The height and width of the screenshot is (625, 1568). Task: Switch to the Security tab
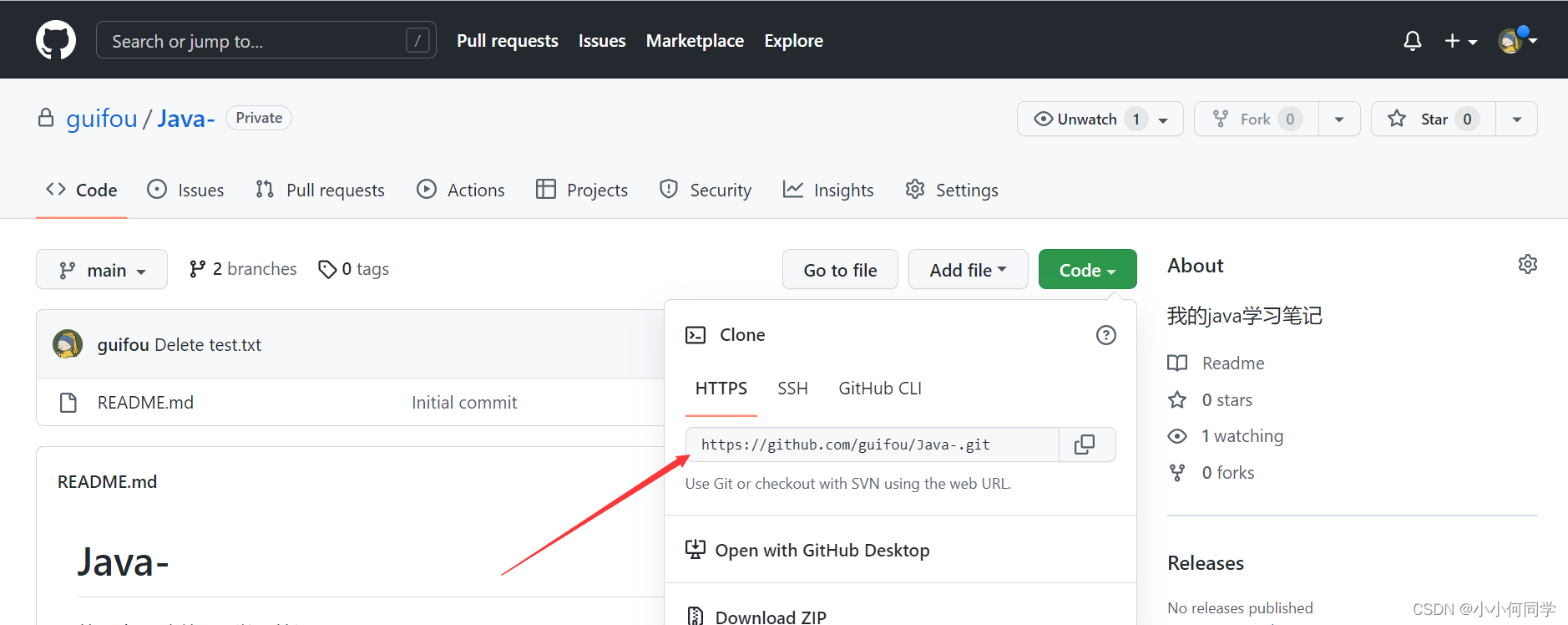click(706, 190)
